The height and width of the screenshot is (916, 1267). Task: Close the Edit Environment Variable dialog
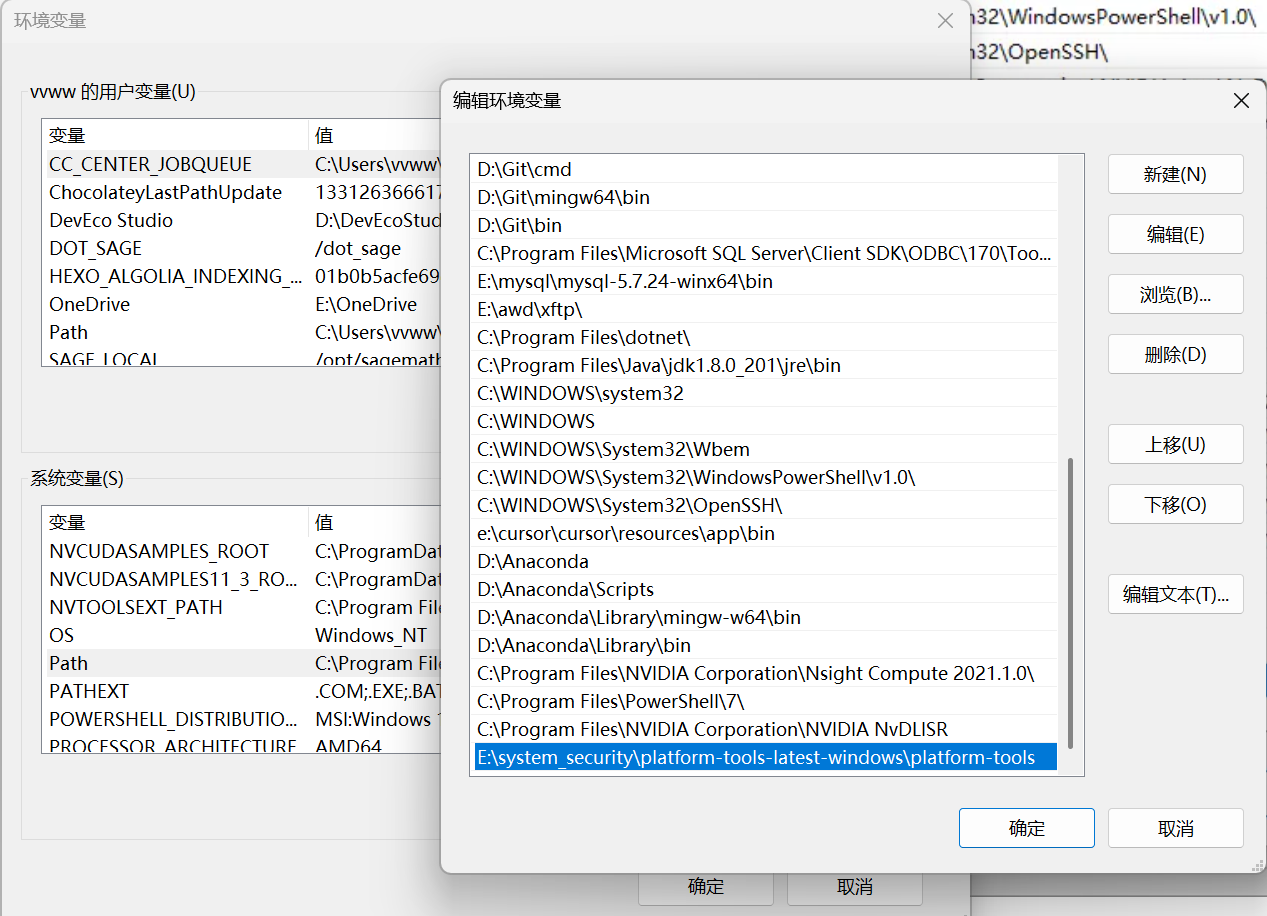[1241, 101]
